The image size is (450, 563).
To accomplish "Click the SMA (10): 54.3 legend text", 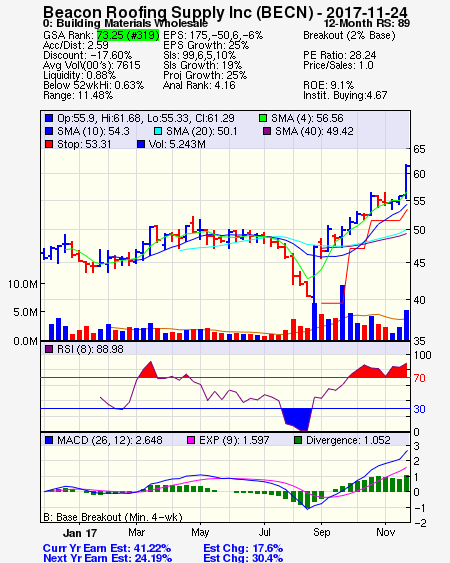I will tap(93, 131).
